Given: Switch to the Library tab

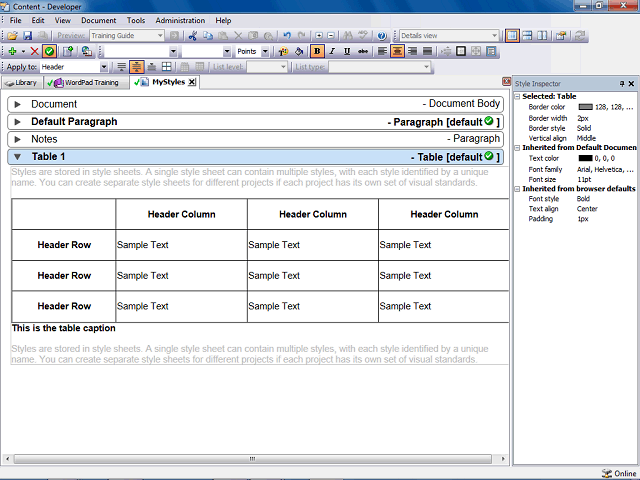Looking at the screenshot, I should click(x=22, y=83).
